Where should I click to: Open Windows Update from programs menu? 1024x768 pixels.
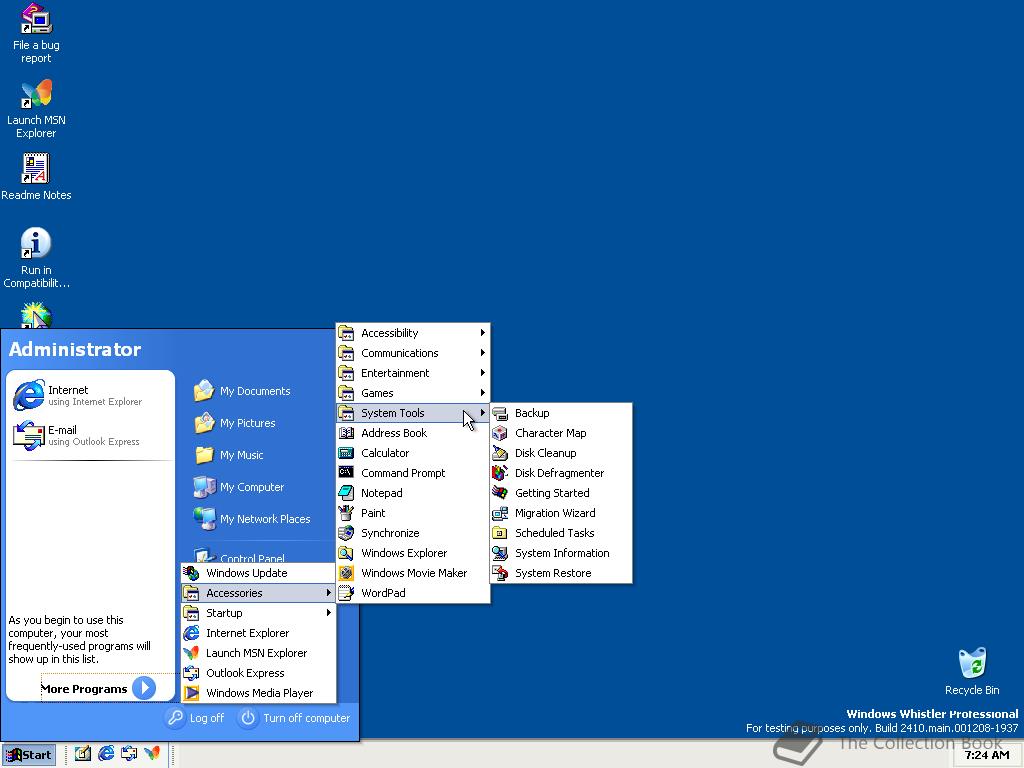click(259, 573)
